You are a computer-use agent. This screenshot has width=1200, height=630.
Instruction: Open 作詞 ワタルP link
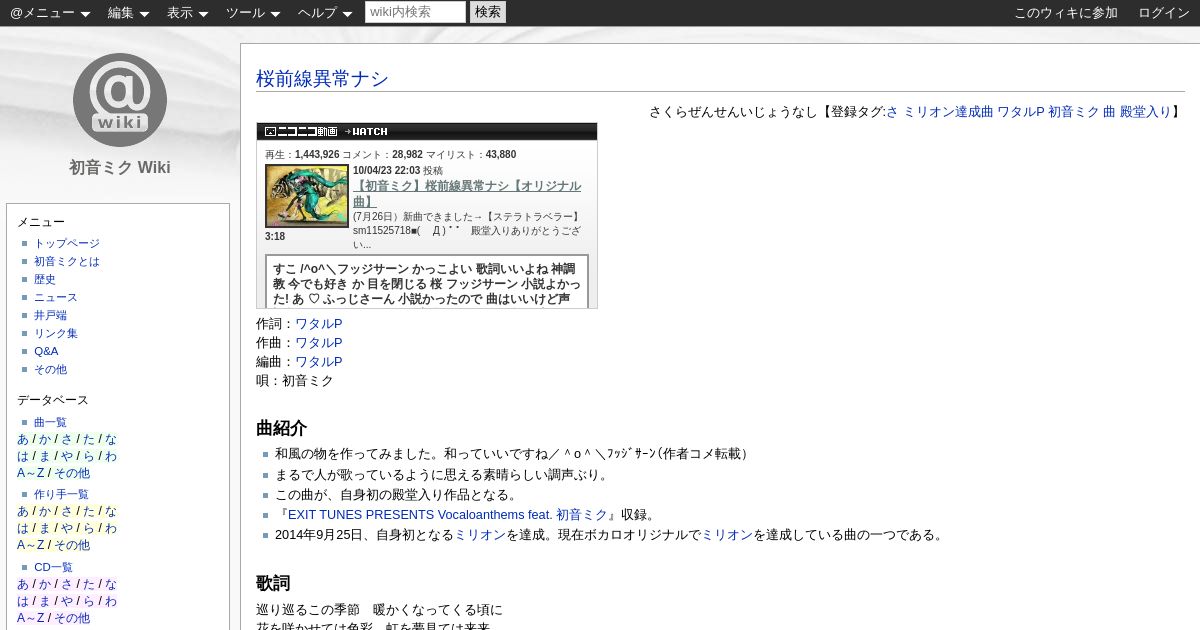(x=318, y=324)
